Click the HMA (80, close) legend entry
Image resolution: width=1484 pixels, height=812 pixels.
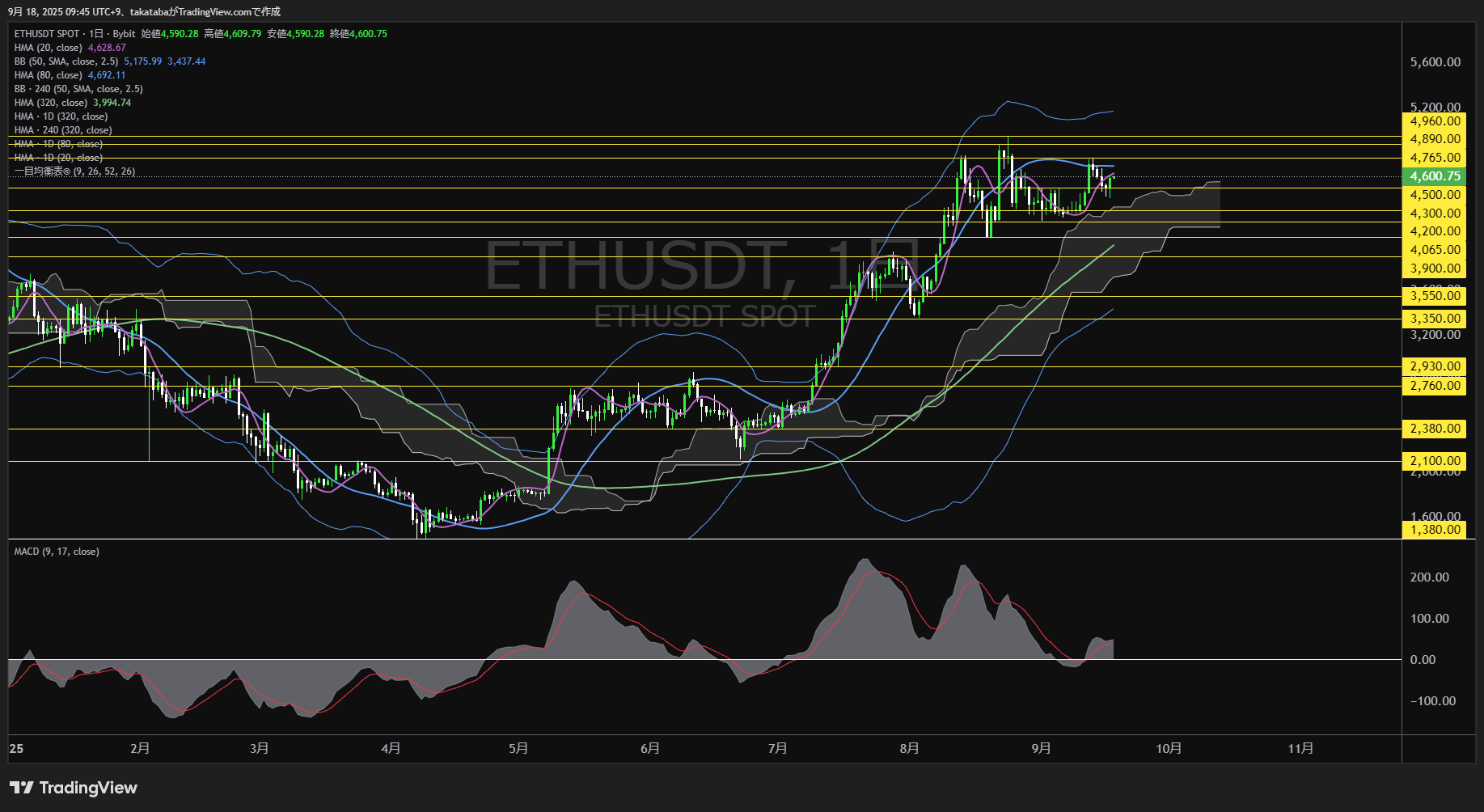tap(49, 75)
